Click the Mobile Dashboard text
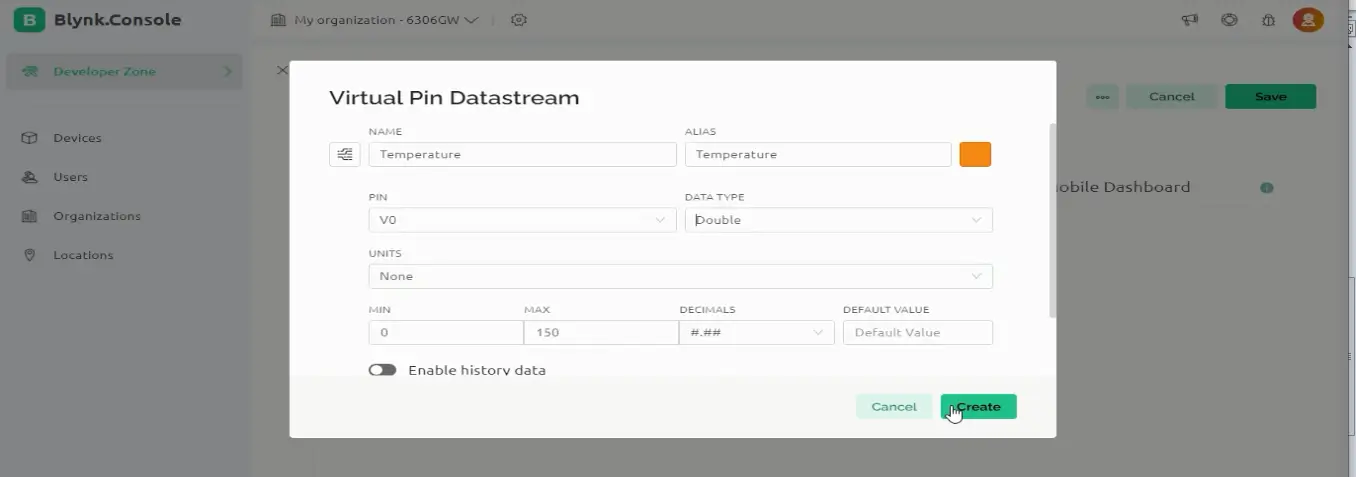Screen dimensions: 1356x477 pyautogui.click(x=1123, y=187)
